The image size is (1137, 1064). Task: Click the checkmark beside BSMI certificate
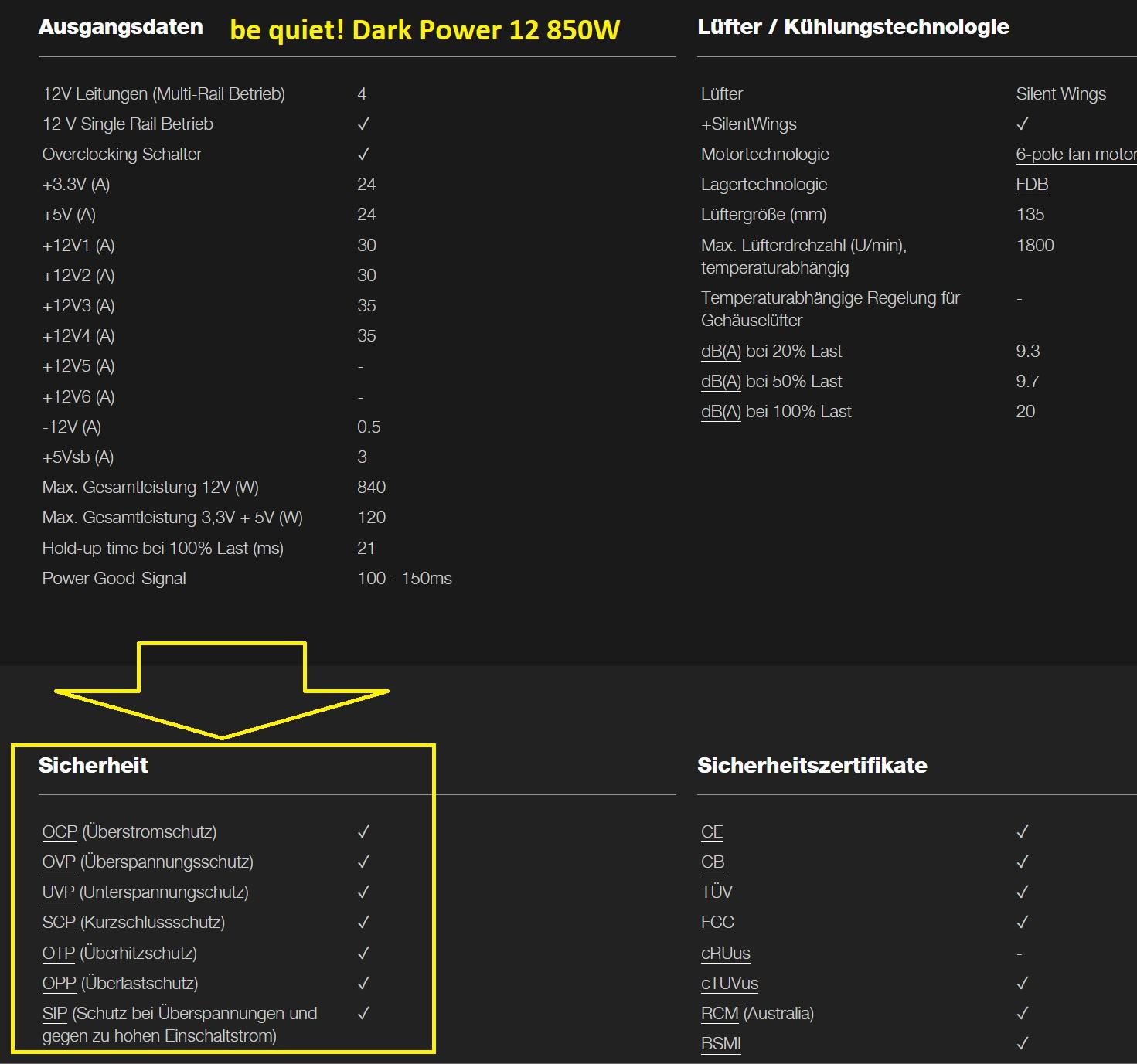pos(1022,1044)
